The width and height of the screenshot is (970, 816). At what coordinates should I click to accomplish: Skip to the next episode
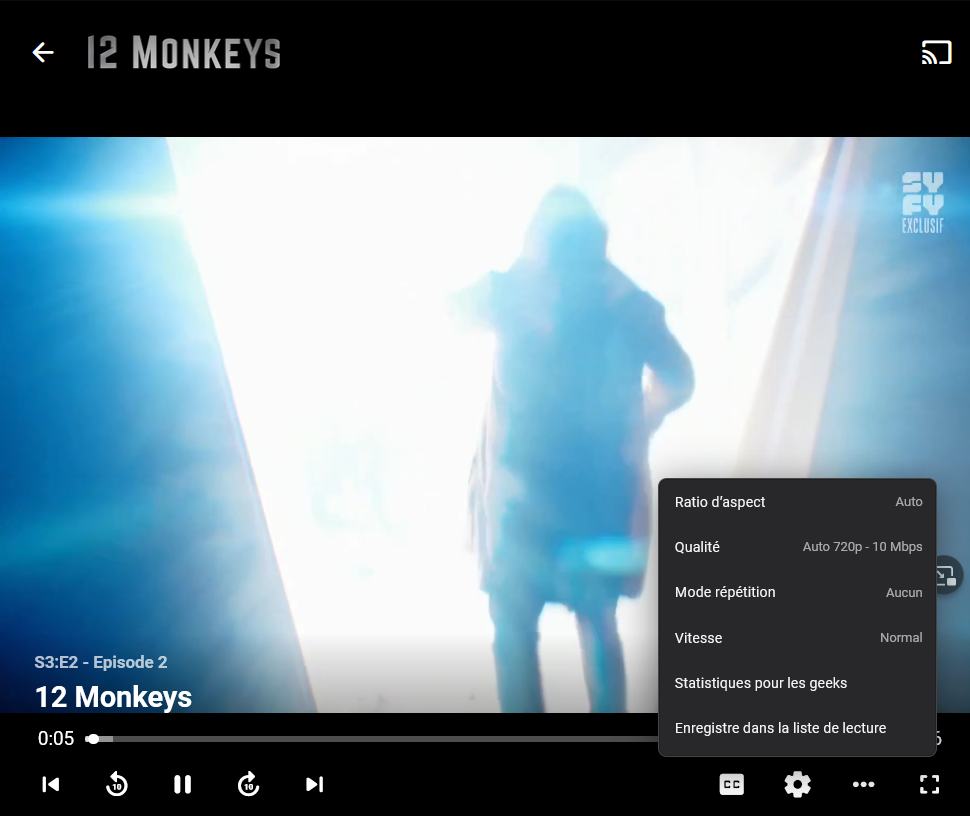[x=314, y=784]
